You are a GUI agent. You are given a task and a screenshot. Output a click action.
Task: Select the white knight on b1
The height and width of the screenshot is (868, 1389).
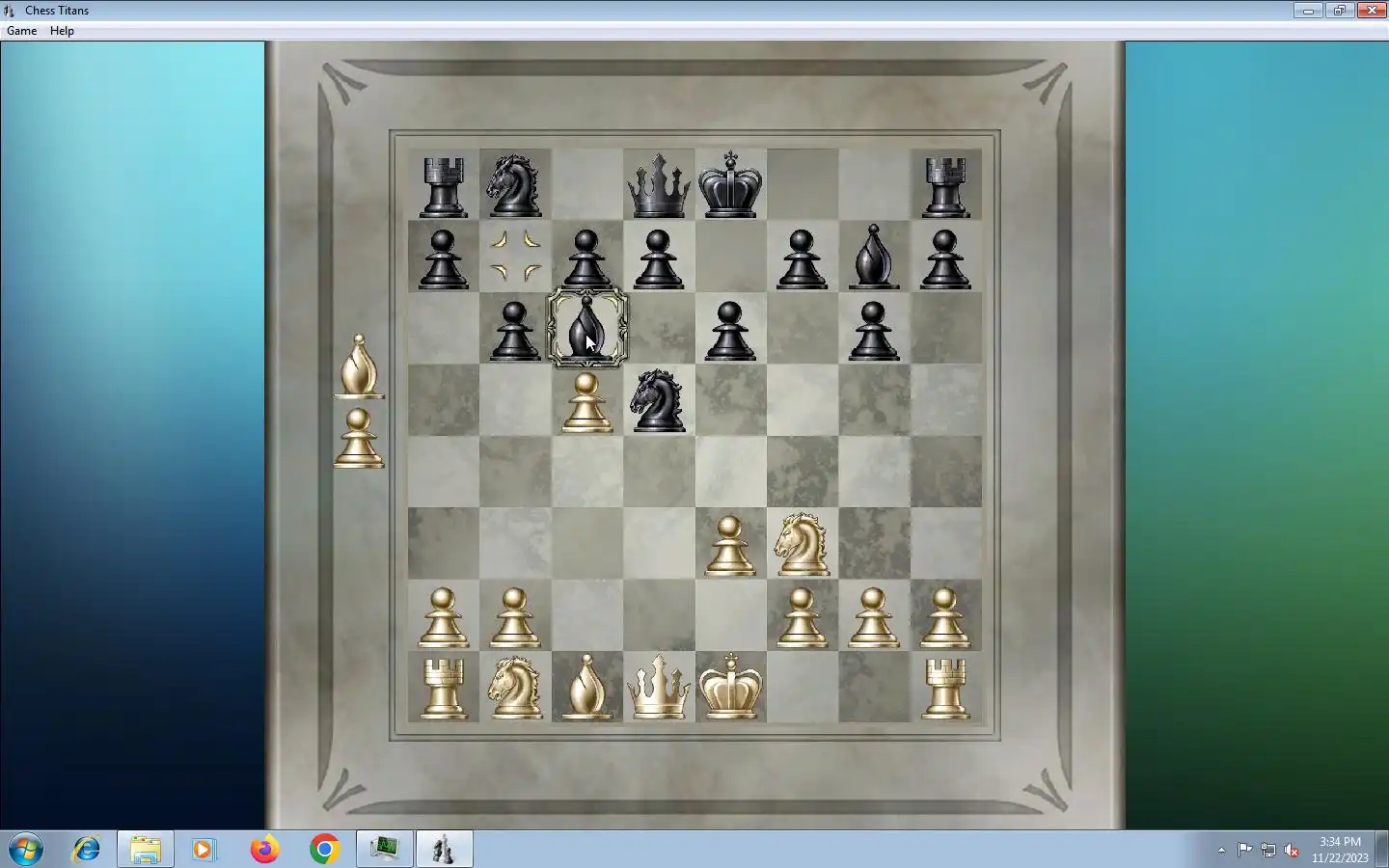514,687
